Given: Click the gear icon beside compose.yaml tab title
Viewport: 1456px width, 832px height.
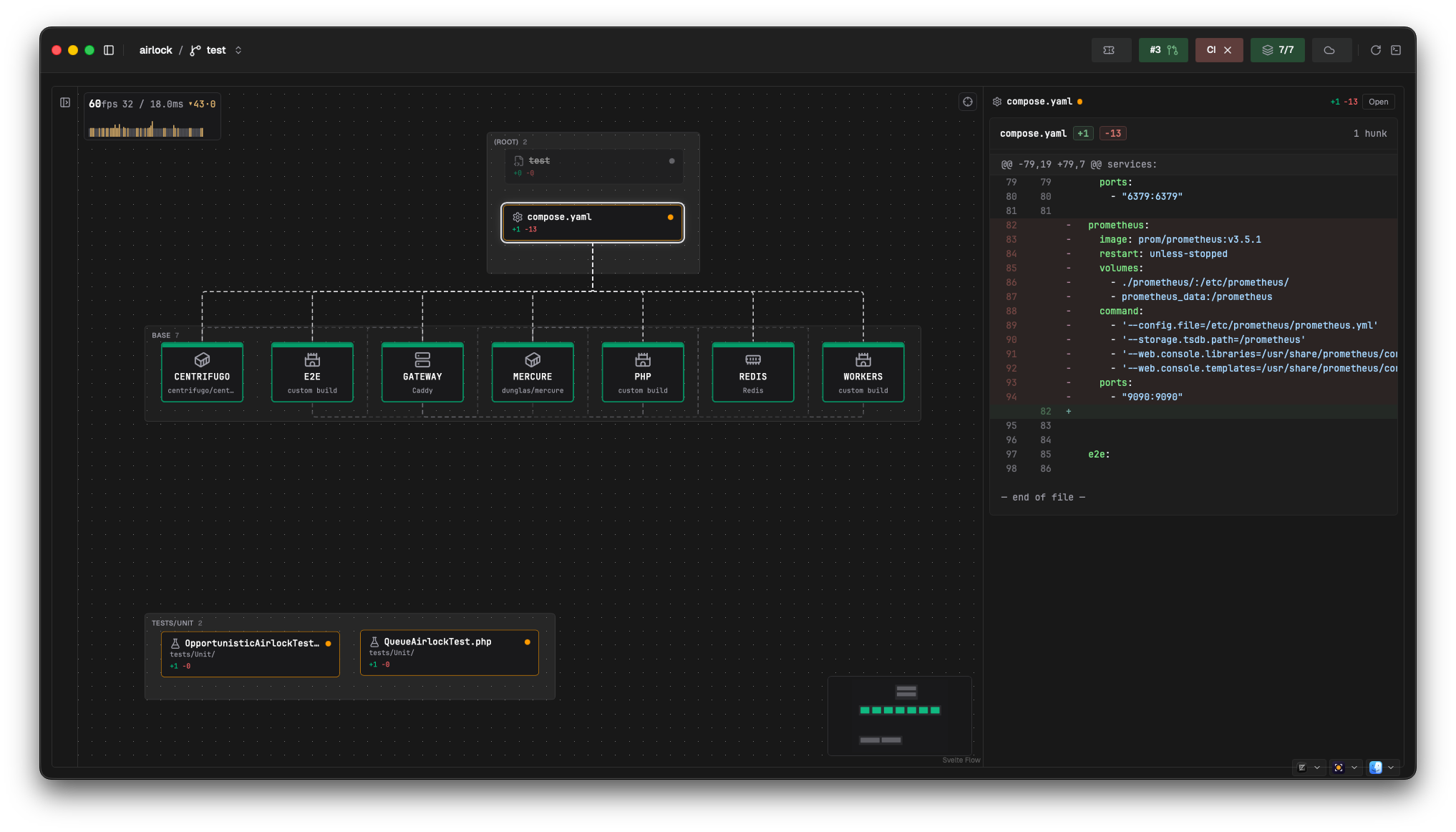Looking at the screenshot, I should tap(997, 102).
